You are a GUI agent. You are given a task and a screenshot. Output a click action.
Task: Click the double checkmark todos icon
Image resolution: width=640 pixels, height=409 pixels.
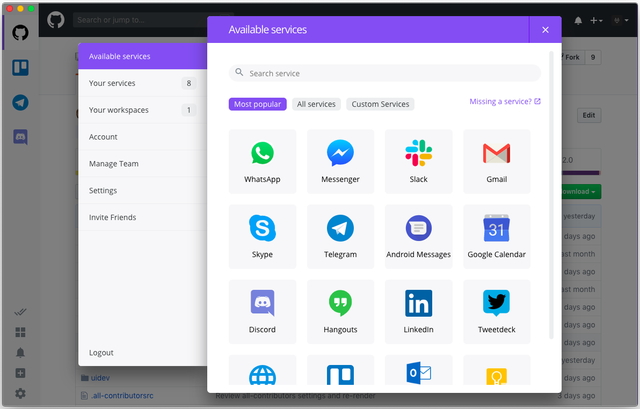[x=20, y=312]
